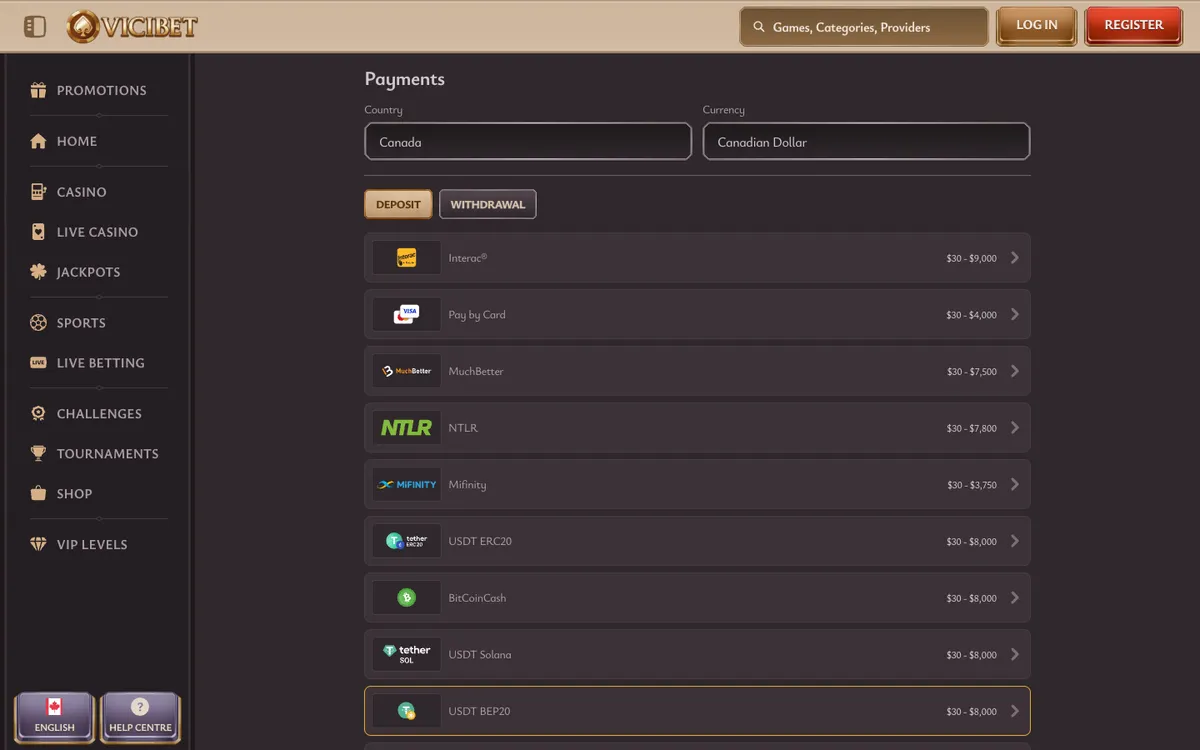This screenshot has width=1200, height=750.
Task: Switch to the Withdrawal tab
Action: (488, 204)
